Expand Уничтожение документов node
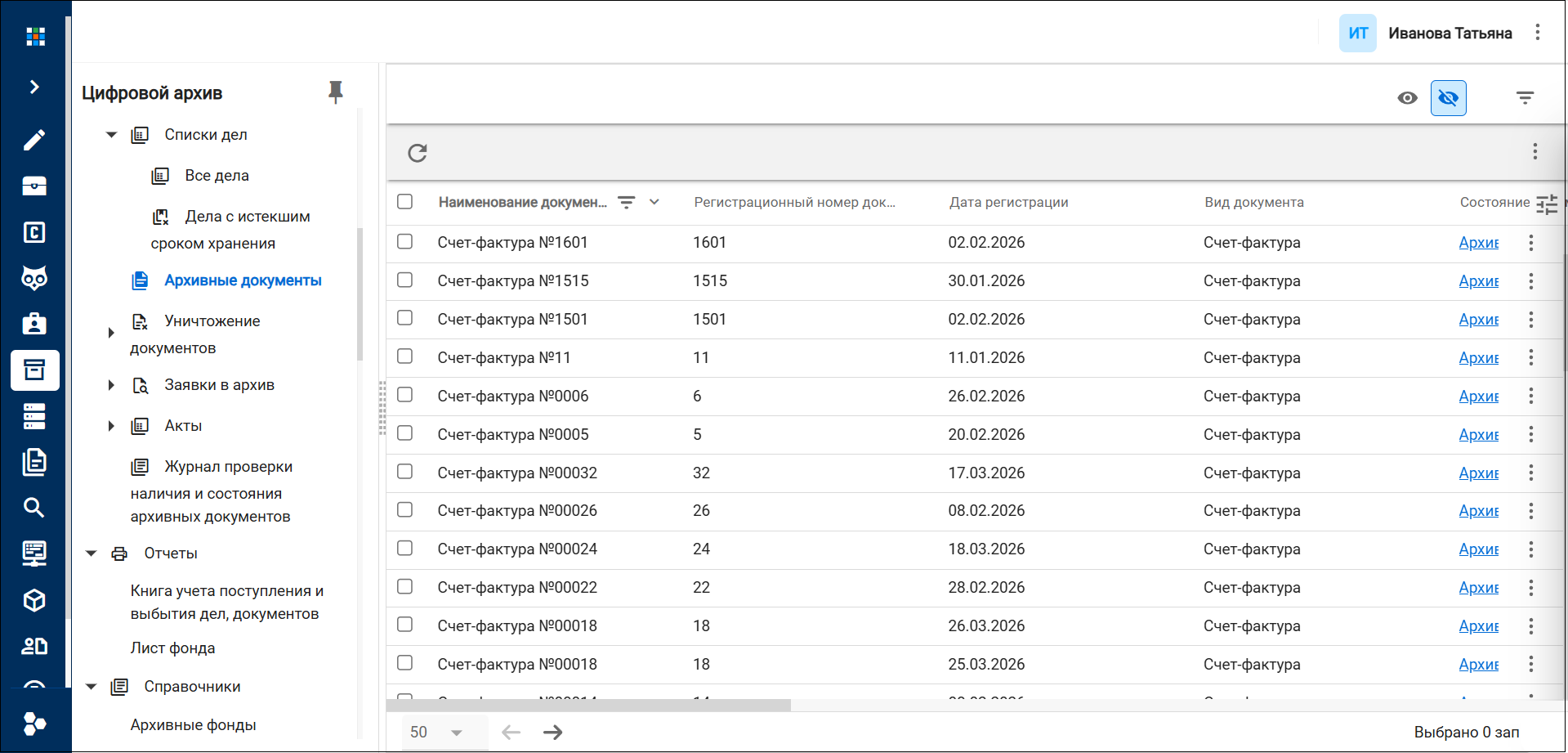The height and width of the screenshot is (753, 1568). coord(111,333)
